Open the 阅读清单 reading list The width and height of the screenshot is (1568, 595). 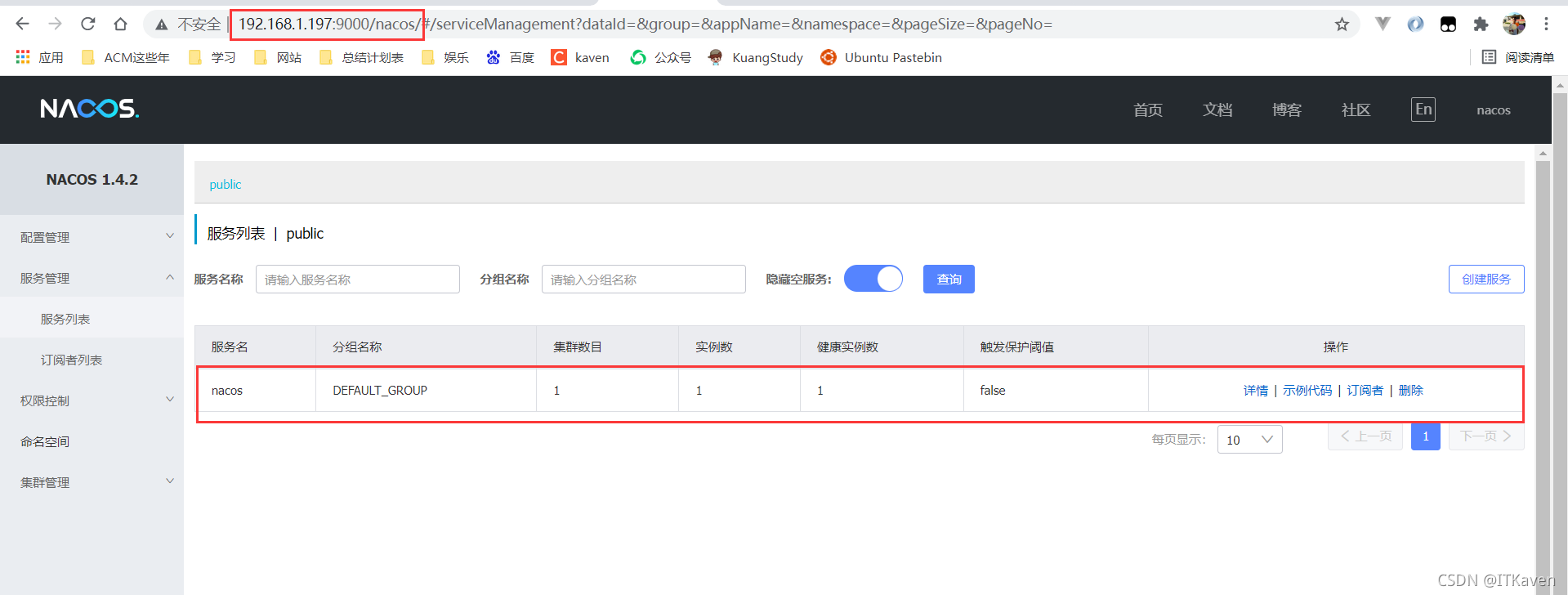(x=1518, y=57)
